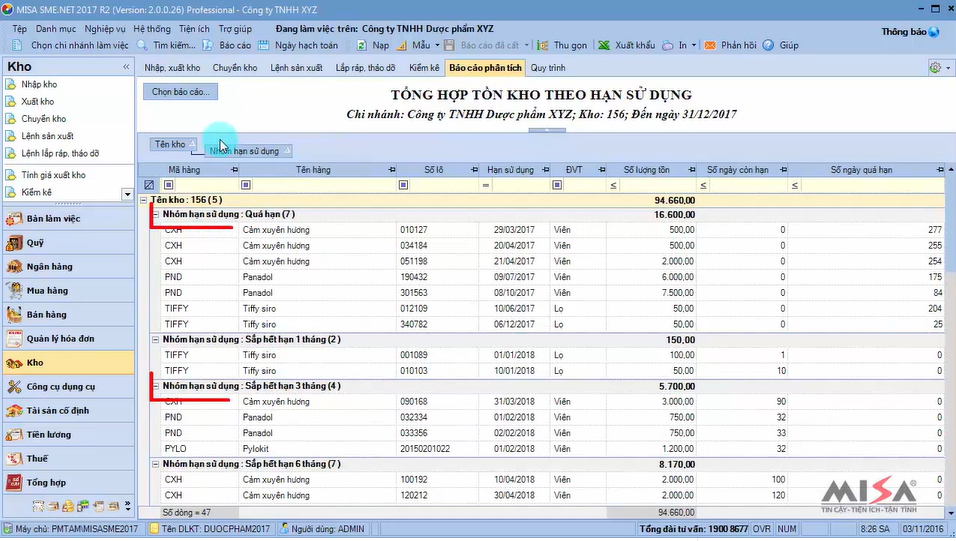This screenshot has height=541, width=956.
Task: Pin the Số lô column header
Action: (474, 170)
